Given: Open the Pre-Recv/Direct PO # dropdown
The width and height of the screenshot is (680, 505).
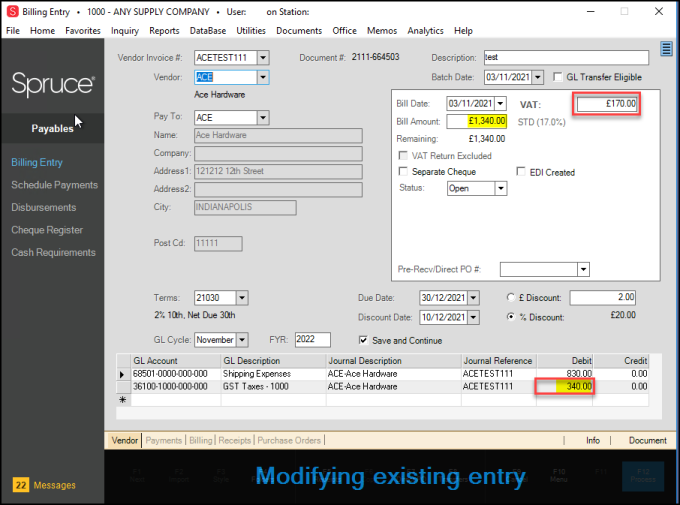Looking at the screenshot, I should pos(583,269).
